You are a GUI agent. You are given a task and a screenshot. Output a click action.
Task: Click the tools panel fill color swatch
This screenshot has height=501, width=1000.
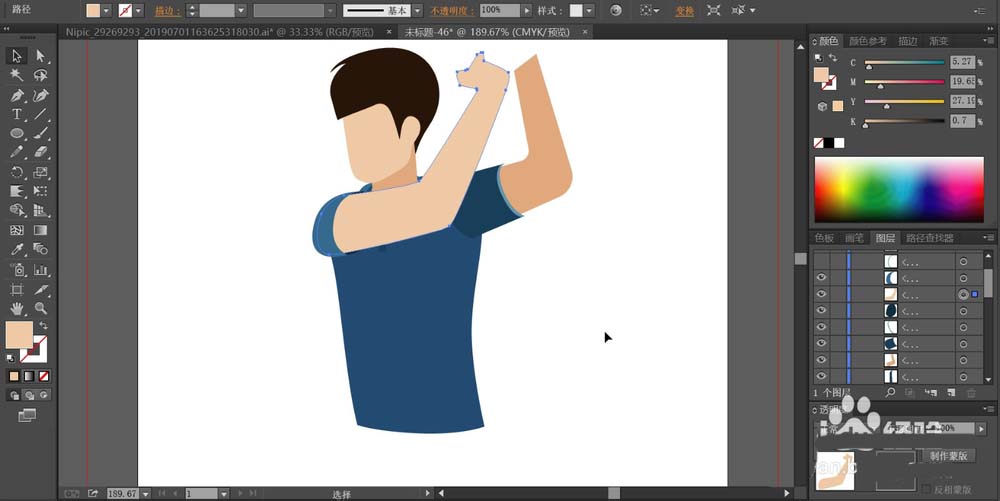(18, 335)
